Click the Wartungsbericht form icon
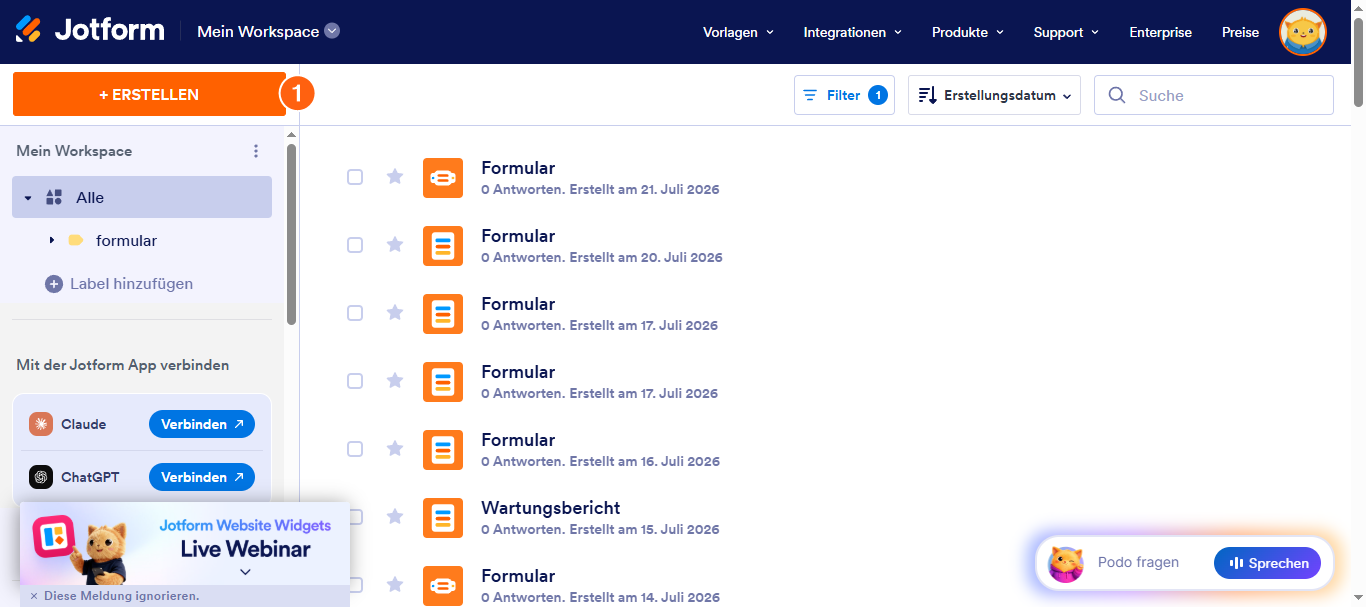Viewport: 1366px width, 607px height. (x=443, y=518)
